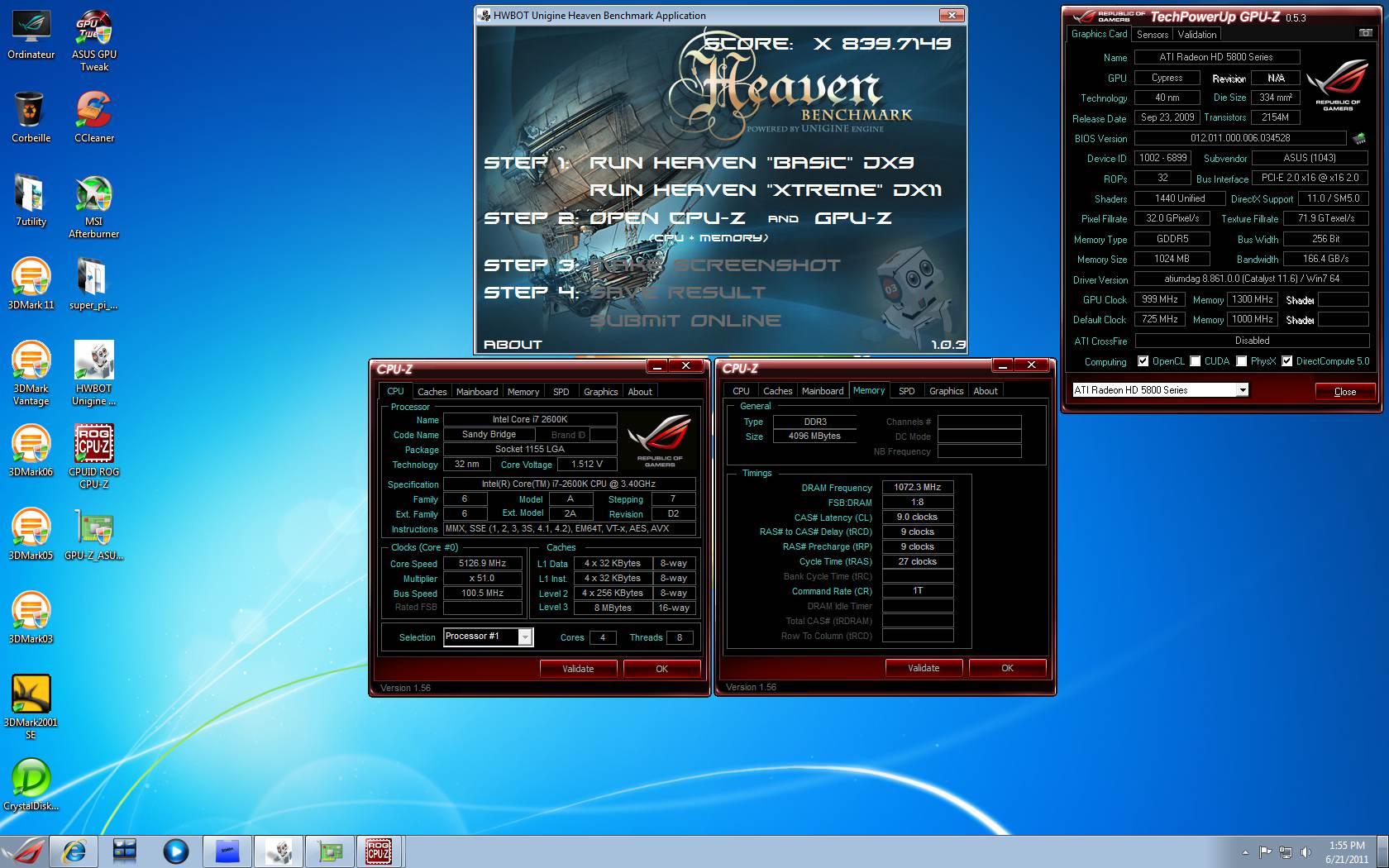Switch to ROG CPU-Z taskbar button
The image size is (1389, 868).
click(379, 851)
